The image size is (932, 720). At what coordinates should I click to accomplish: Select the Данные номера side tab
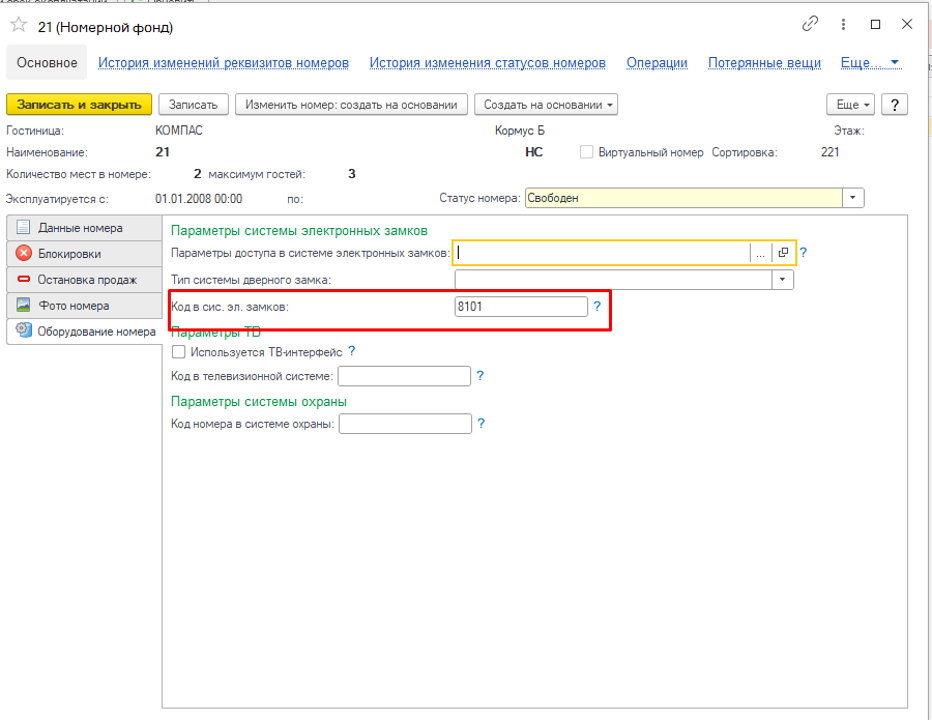pos(84,228)
